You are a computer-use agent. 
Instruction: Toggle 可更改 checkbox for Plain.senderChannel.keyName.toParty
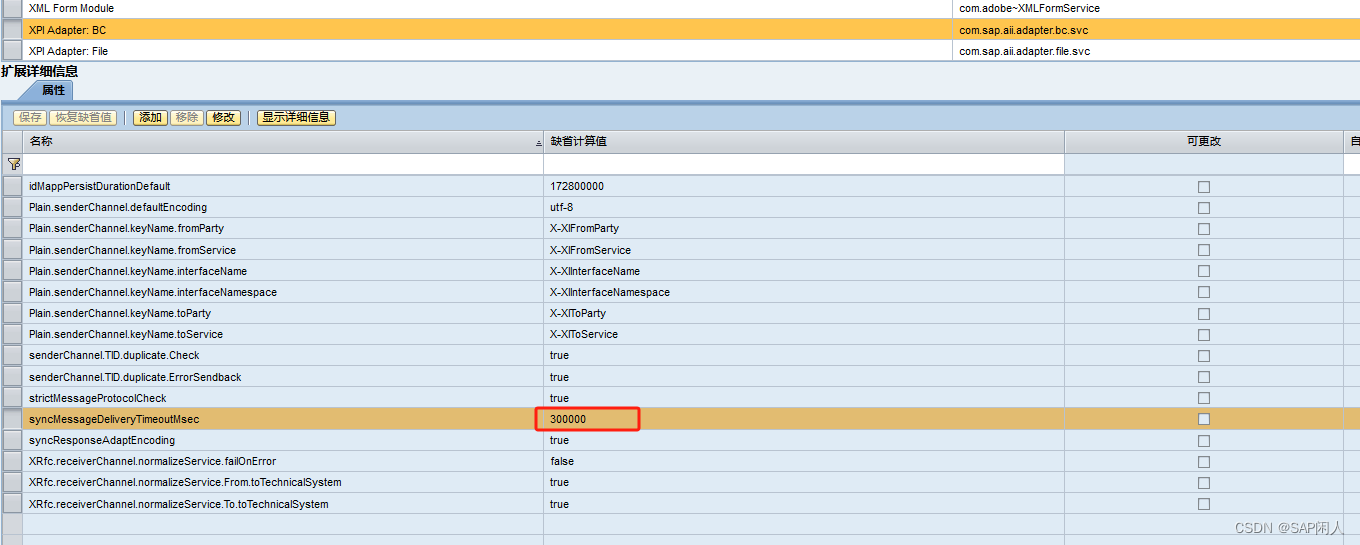coord(1204,313)
